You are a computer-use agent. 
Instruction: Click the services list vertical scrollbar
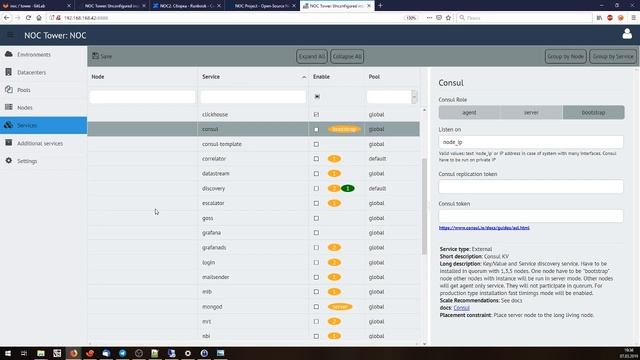[424, 206]
